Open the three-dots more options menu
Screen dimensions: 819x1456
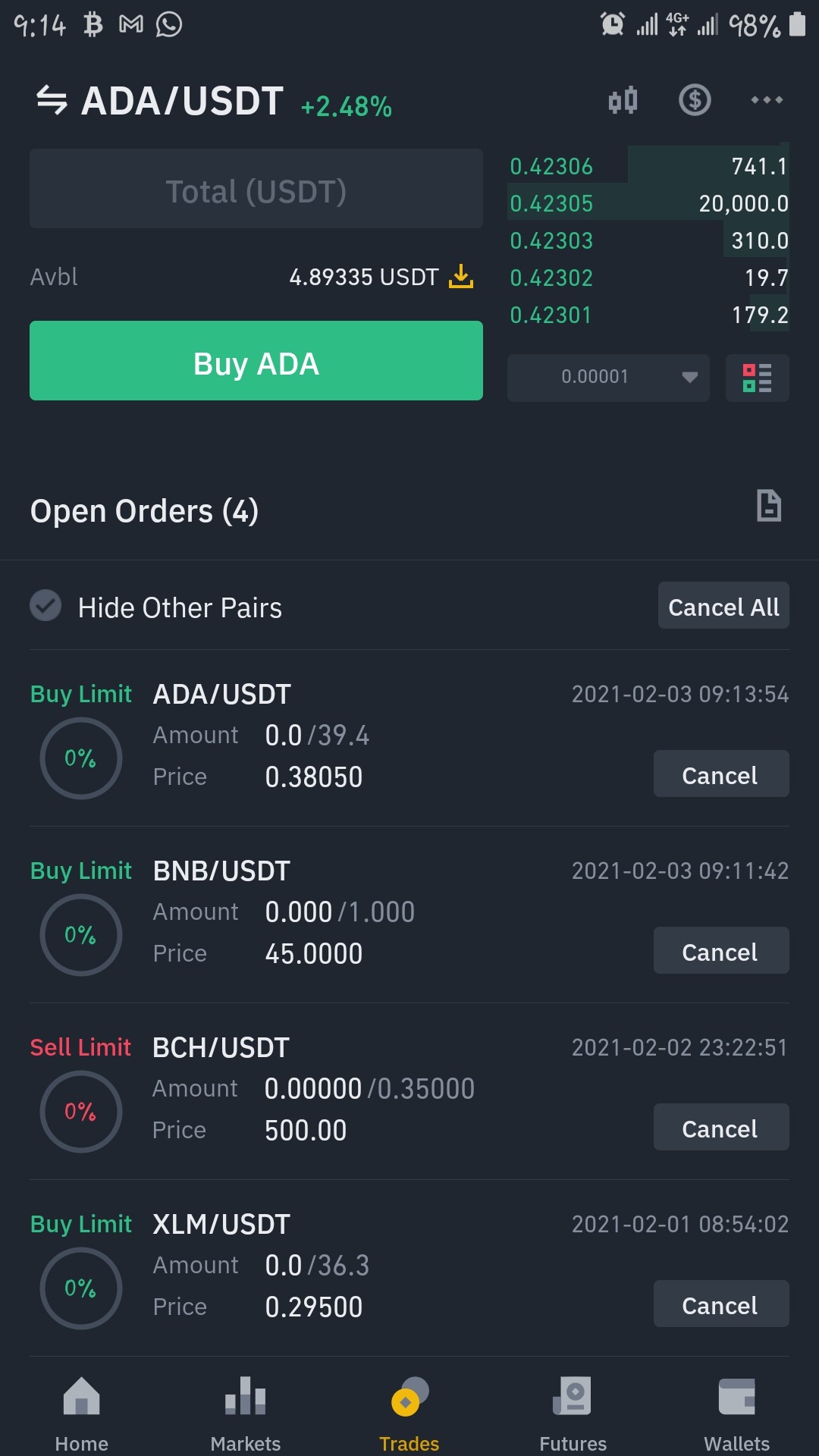coord(767,99)
